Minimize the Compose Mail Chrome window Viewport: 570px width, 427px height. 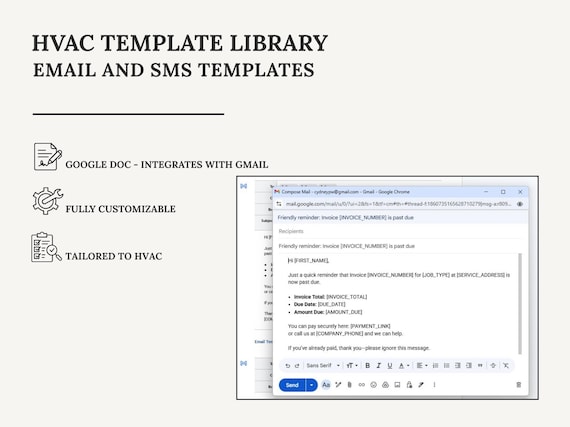[x=486, y=192]
